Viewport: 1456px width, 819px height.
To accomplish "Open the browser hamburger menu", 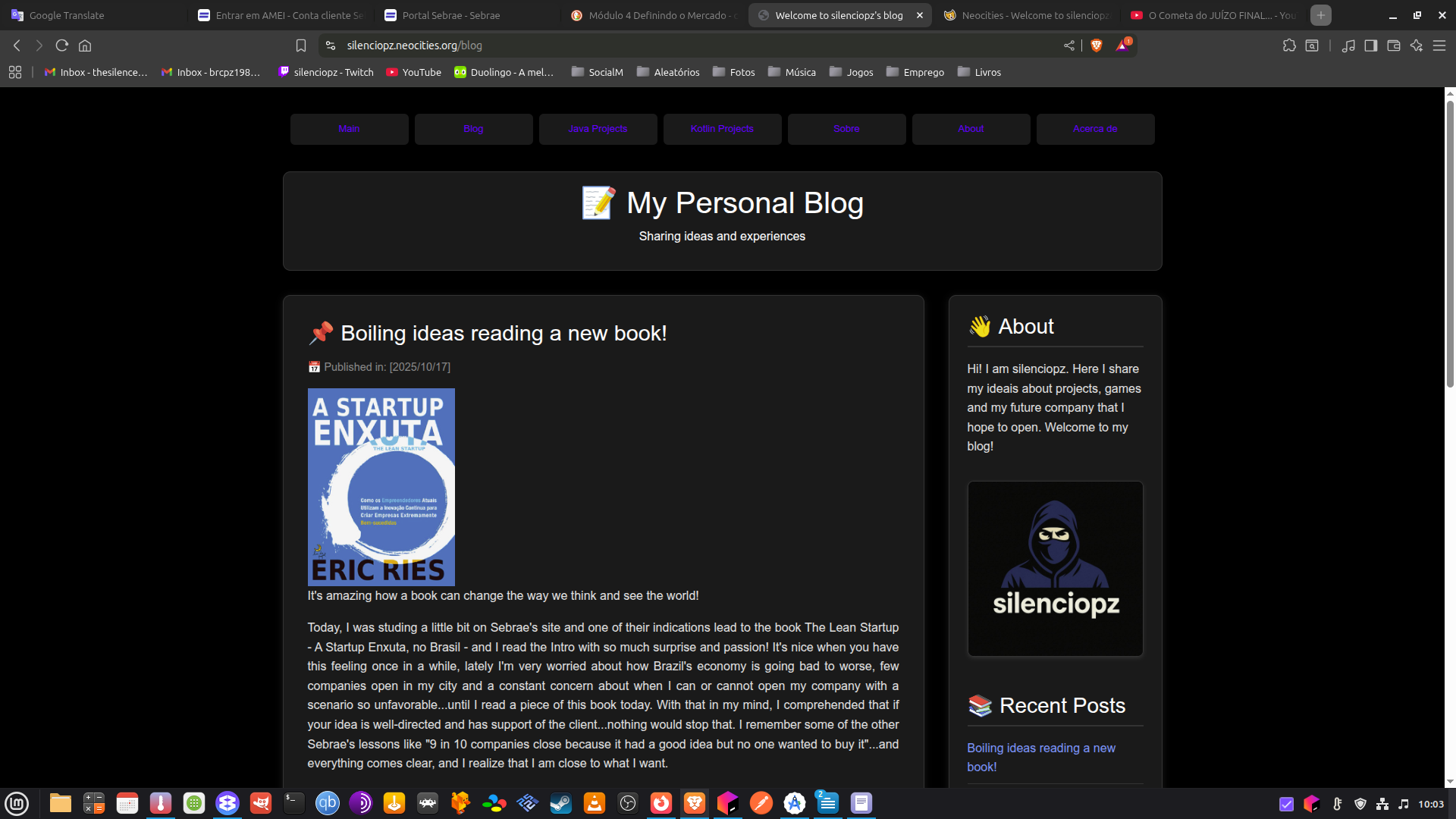I will pos(1439,45).
